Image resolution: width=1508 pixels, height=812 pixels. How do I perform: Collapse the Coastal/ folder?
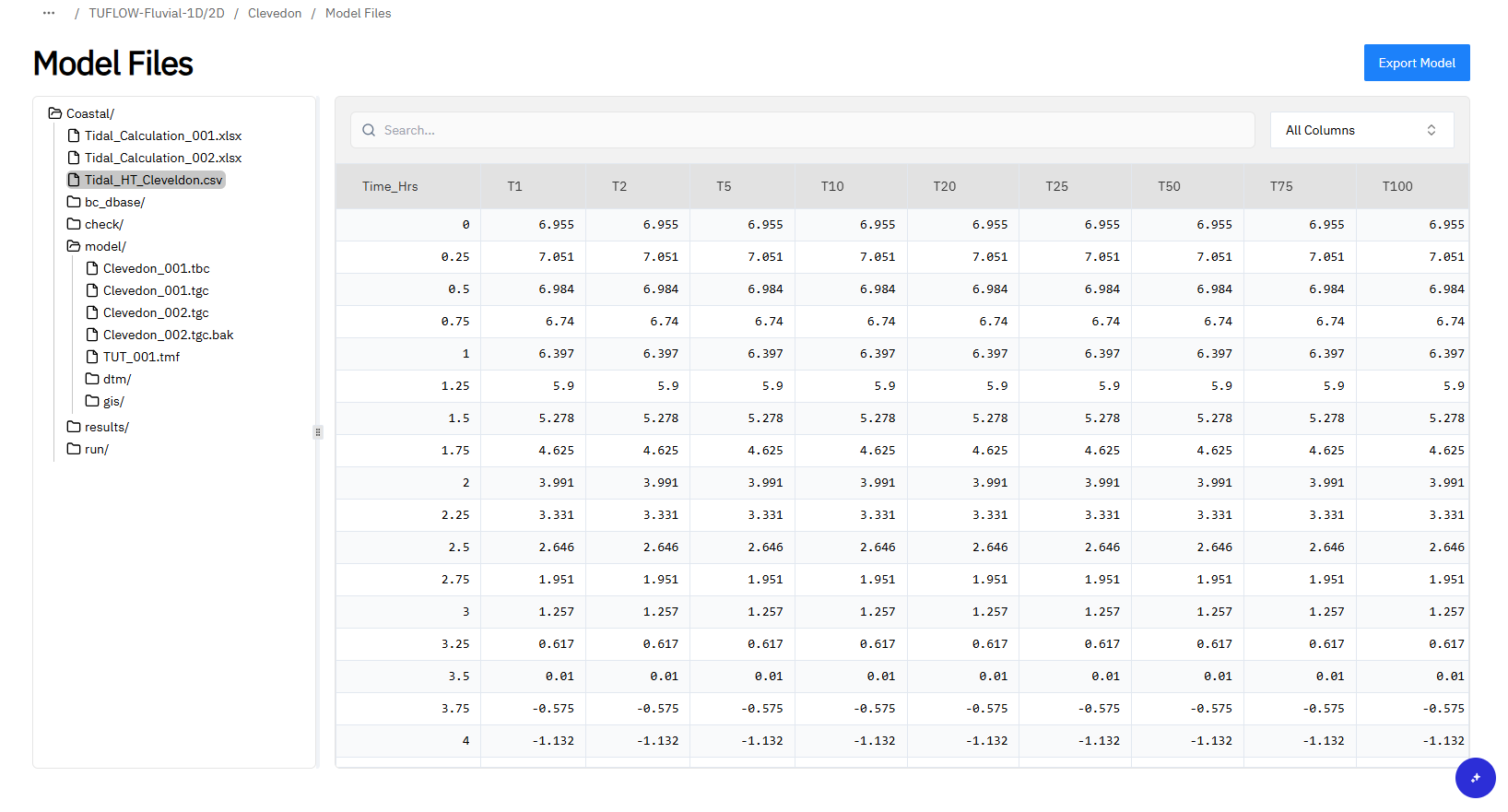coord(81,113)
